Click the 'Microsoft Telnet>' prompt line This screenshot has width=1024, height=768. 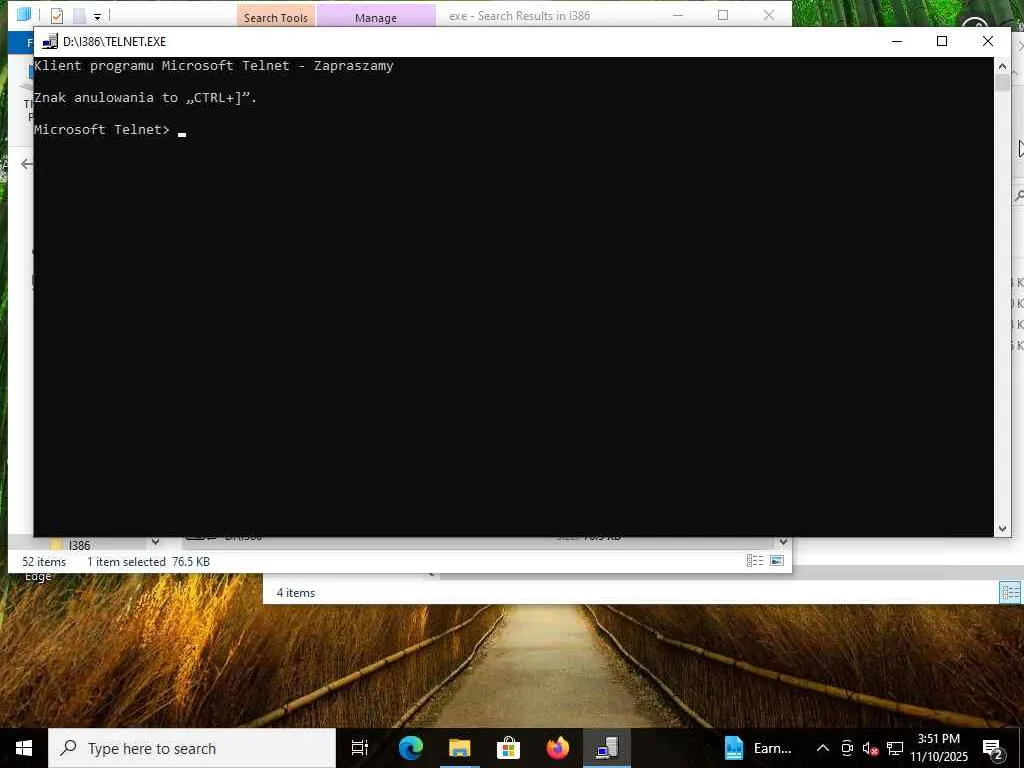coord(101,129)
